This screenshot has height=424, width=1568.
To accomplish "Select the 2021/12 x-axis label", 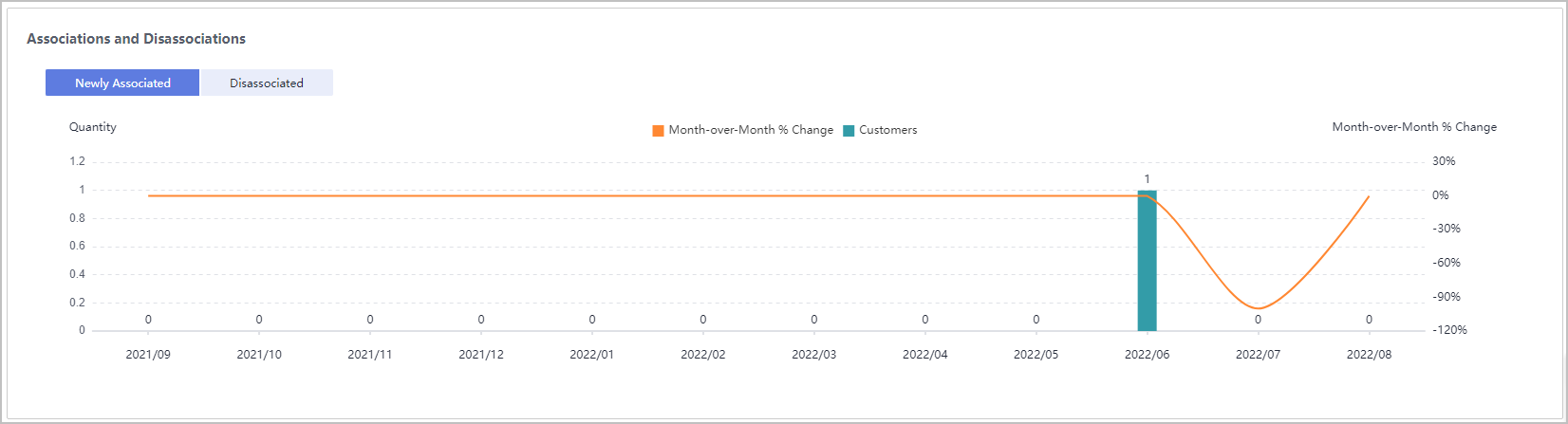I will click(x=481, y=355).
